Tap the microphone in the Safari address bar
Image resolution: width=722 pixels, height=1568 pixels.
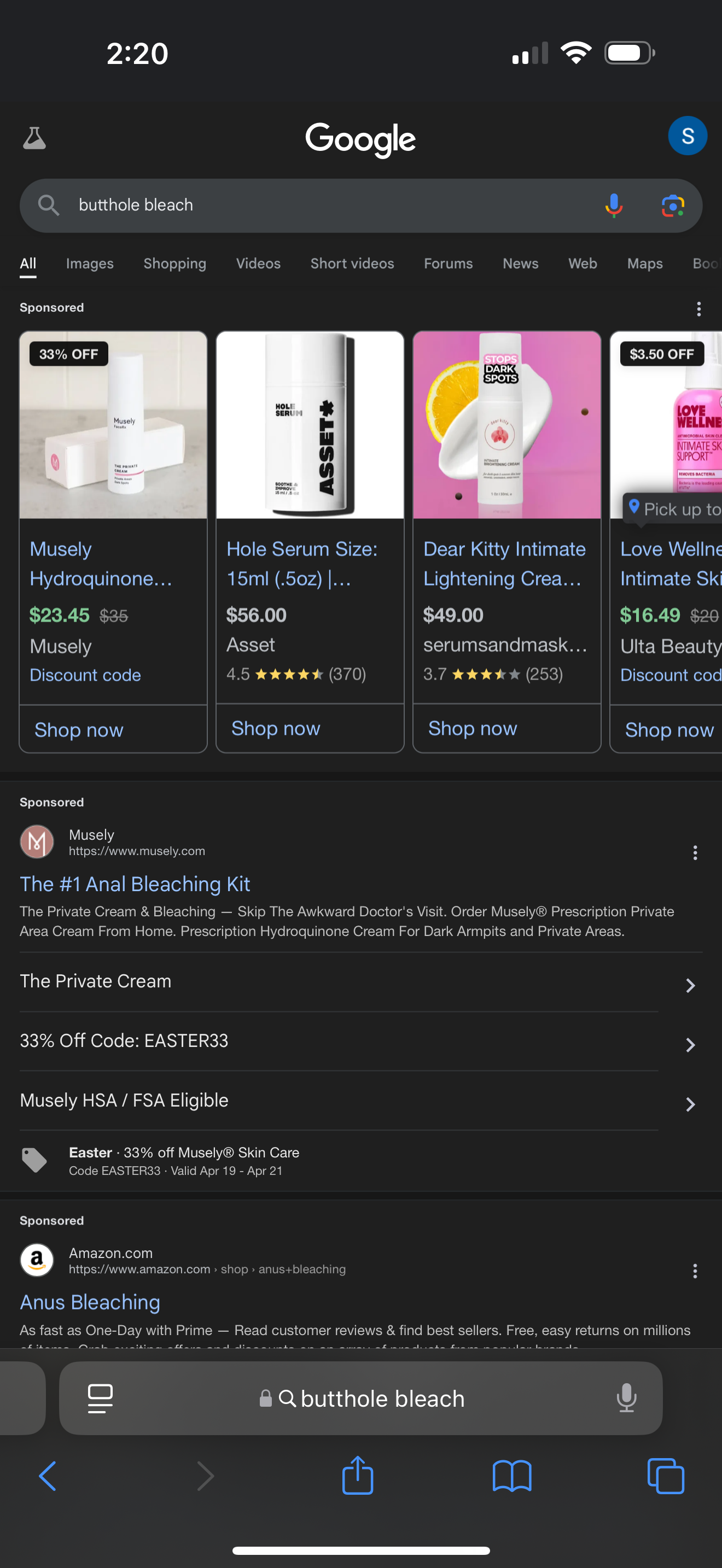pos(626,1398)
